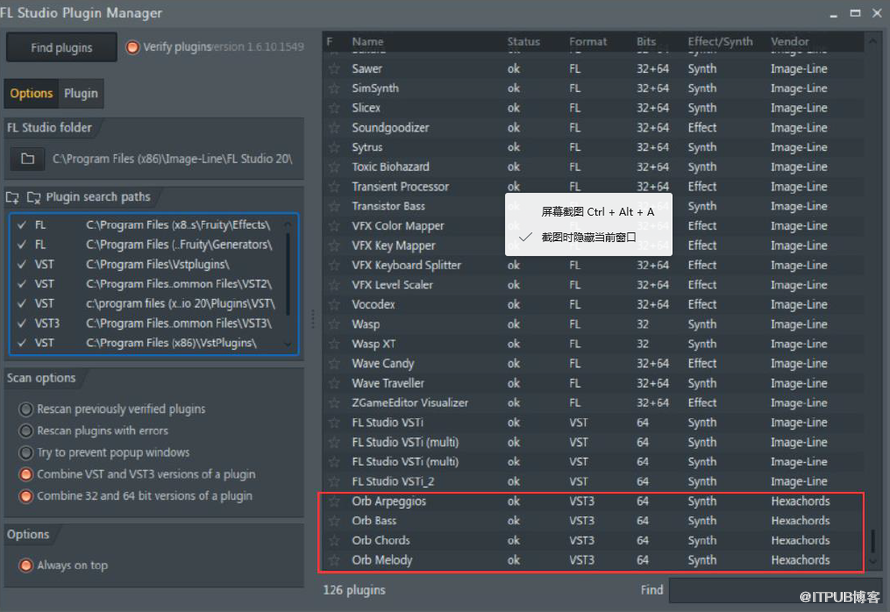This screenshot has width=890, height=612.
Task: Mark Orb Chords as favorite
Action: (334, 540)
